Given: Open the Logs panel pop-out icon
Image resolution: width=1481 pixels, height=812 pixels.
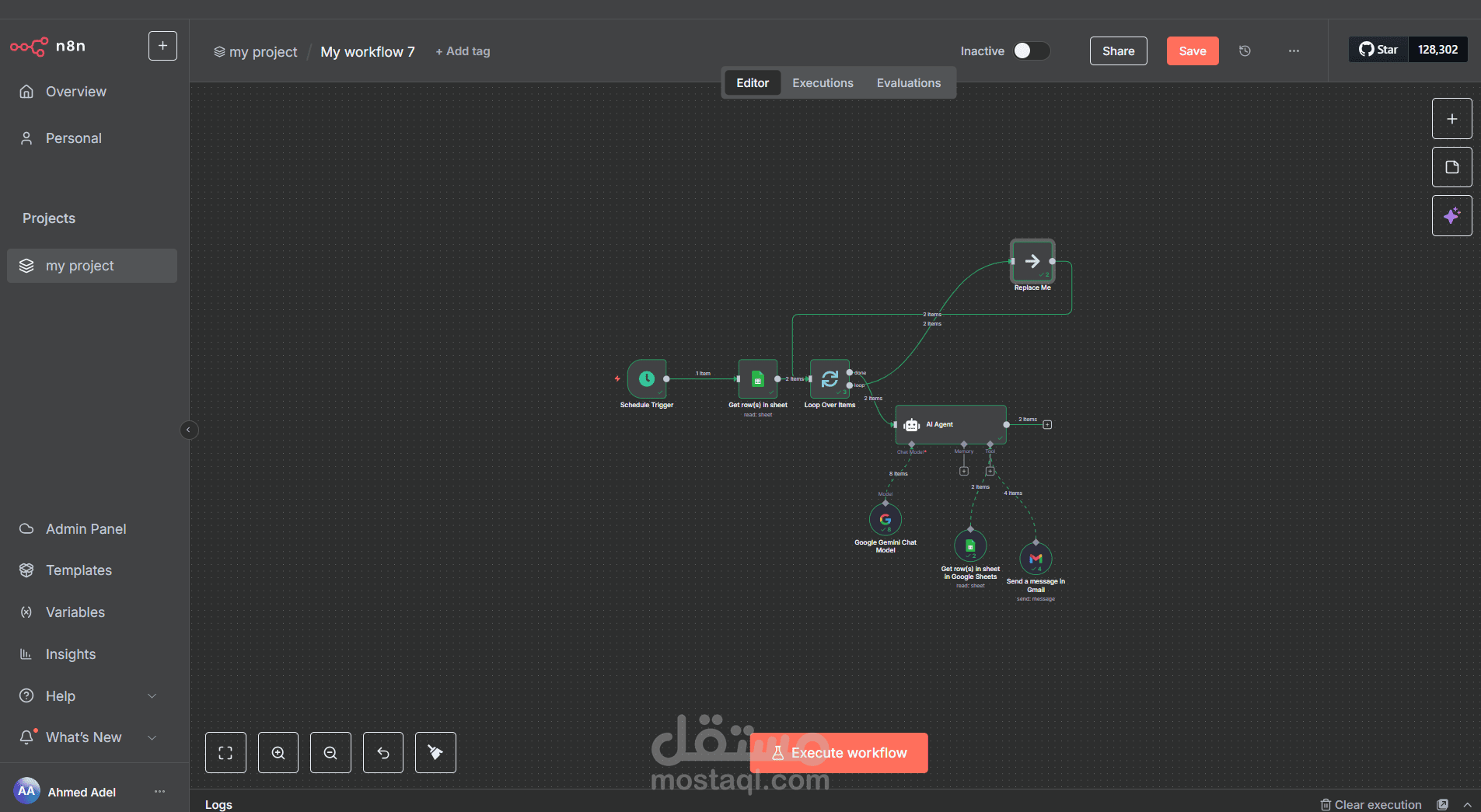Looking at the screenshot, I should [1443, 804].
